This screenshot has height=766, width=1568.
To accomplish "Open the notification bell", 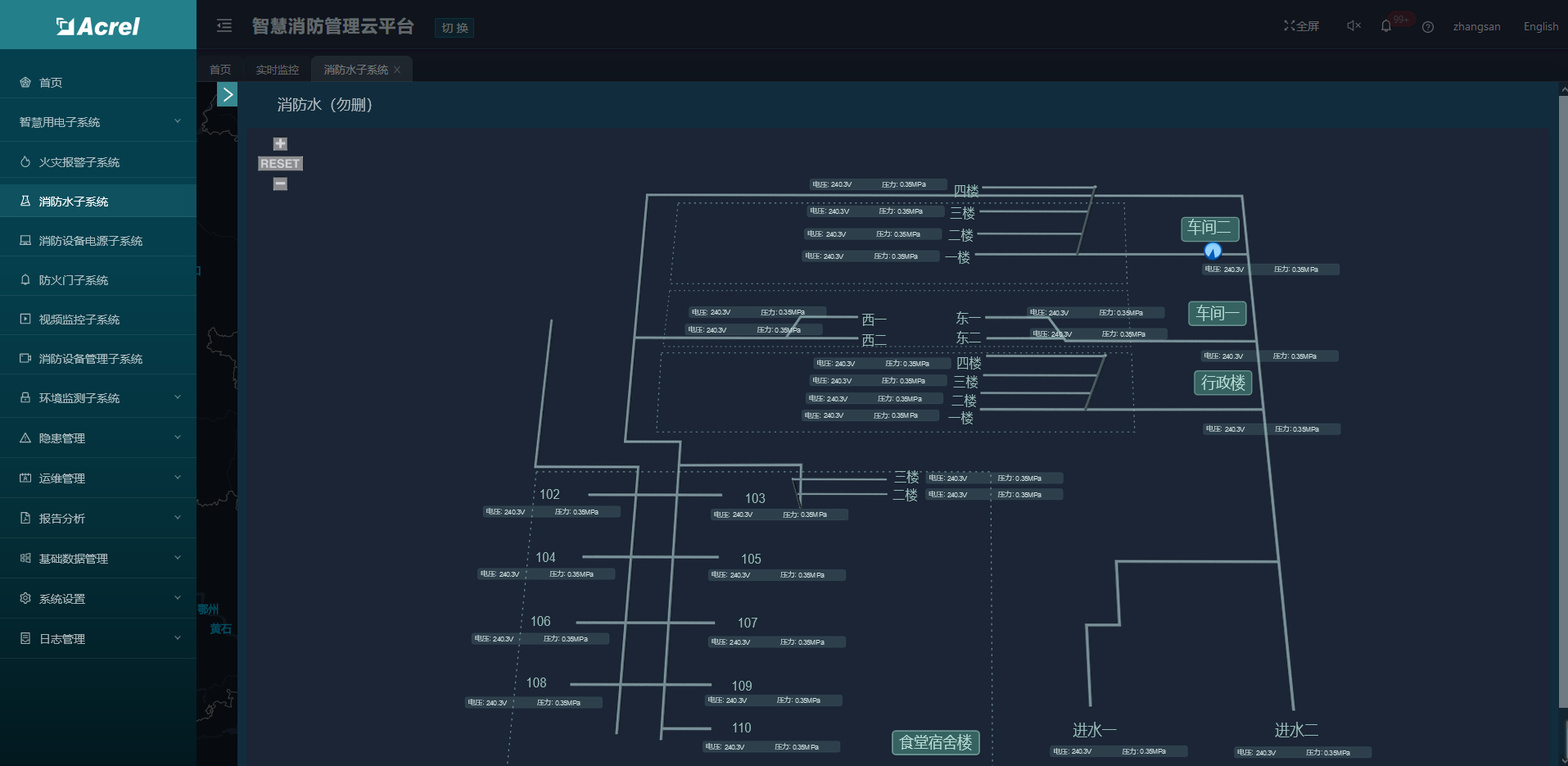I will coord(1386,26).
